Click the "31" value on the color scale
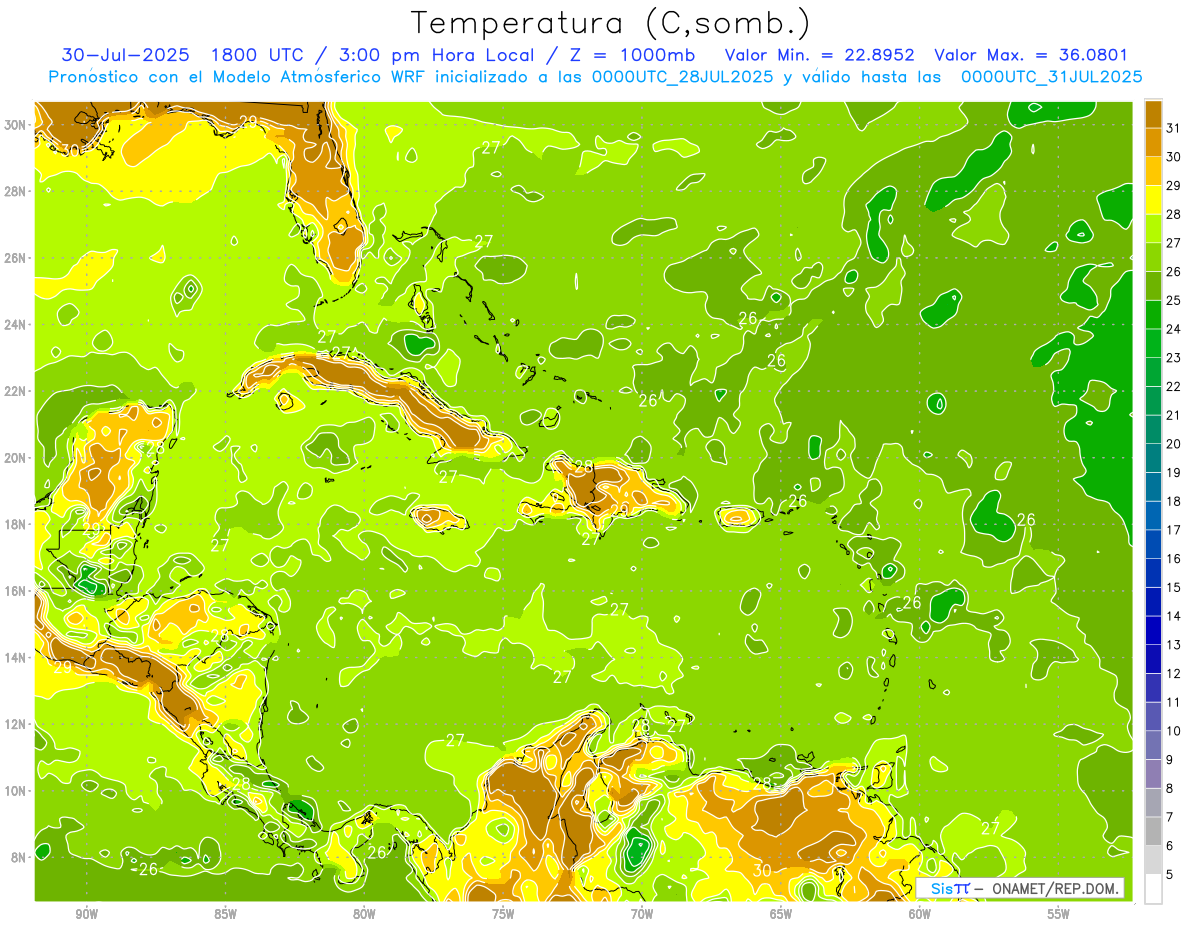This screenshot has width=1200, height=927. [x=1173, y=128]
